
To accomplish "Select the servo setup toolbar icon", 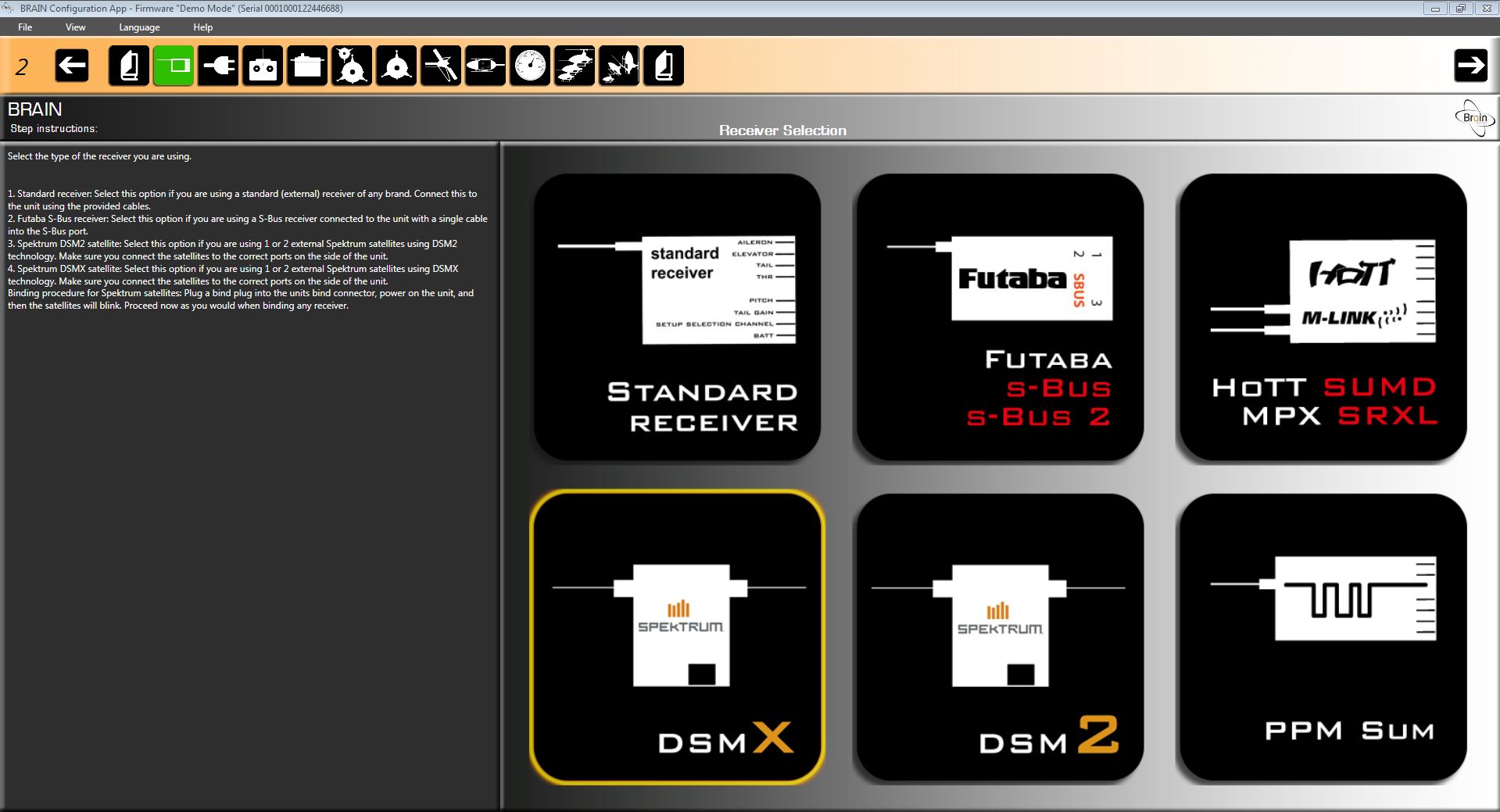I will click(307, 66).
